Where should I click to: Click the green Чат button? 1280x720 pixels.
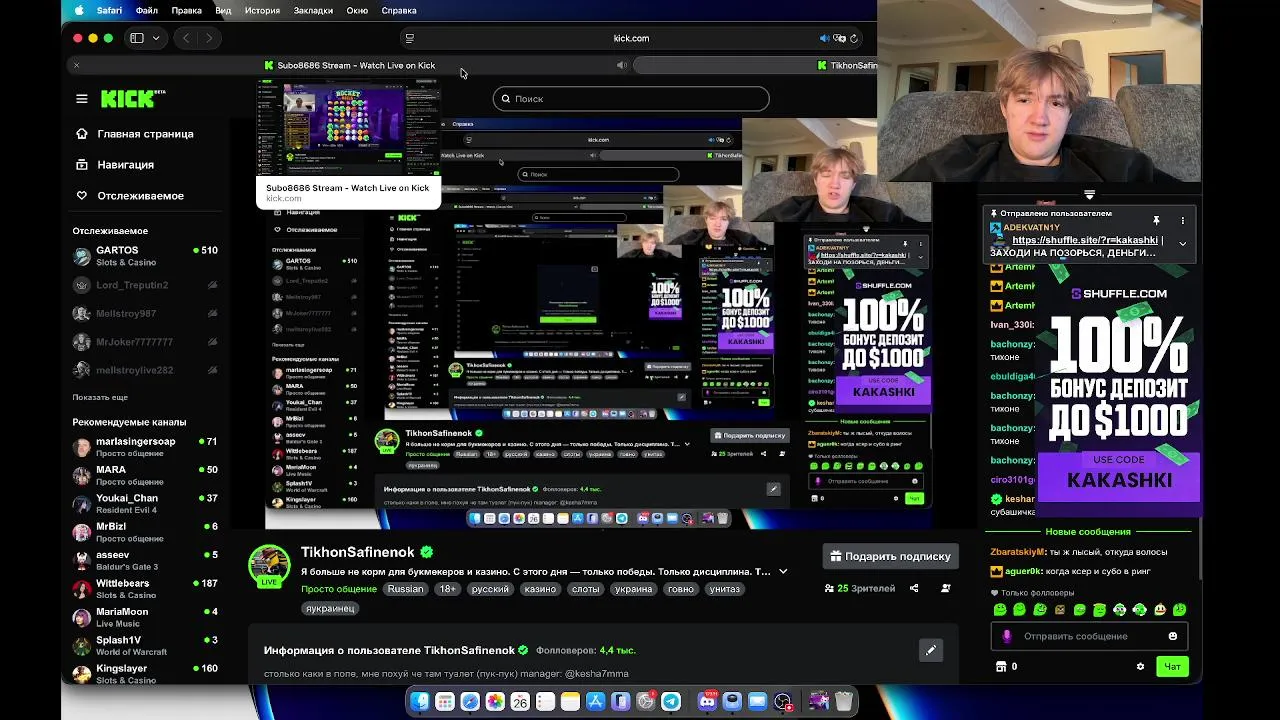[x=1172, y=666]
